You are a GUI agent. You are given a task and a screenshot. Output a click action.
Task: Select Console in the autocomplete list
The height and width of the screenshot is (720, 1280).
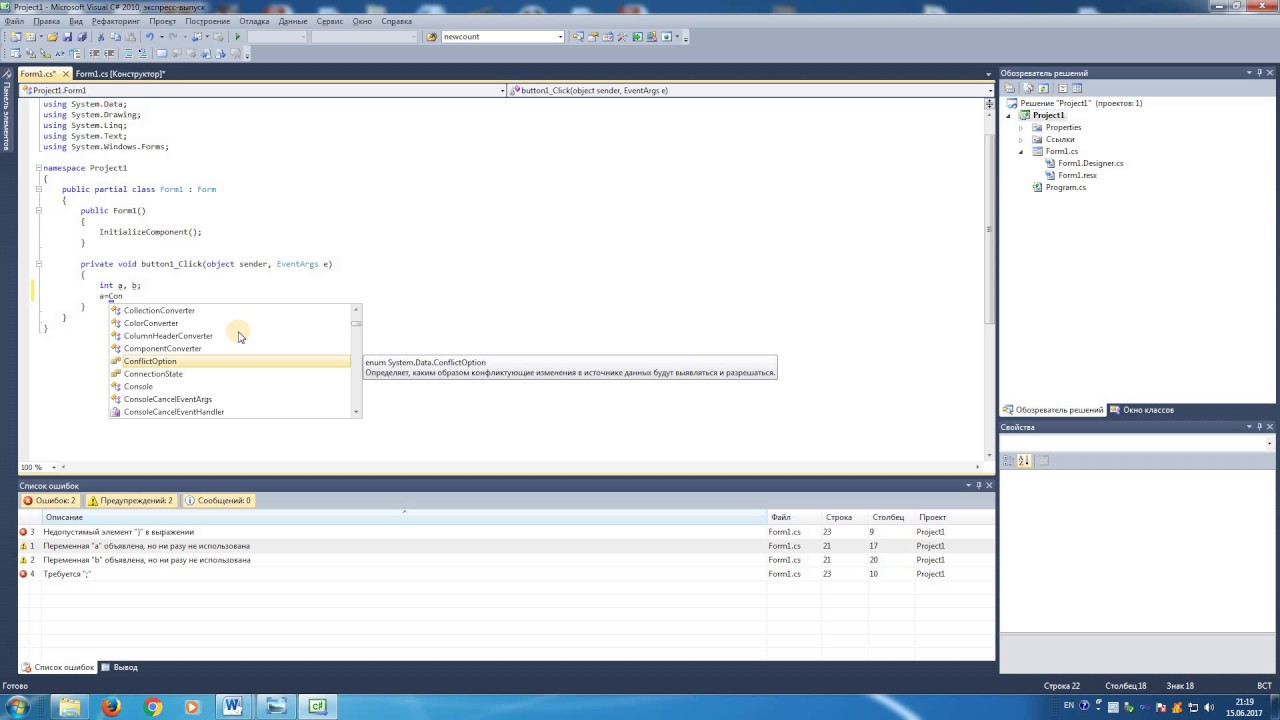138,386
